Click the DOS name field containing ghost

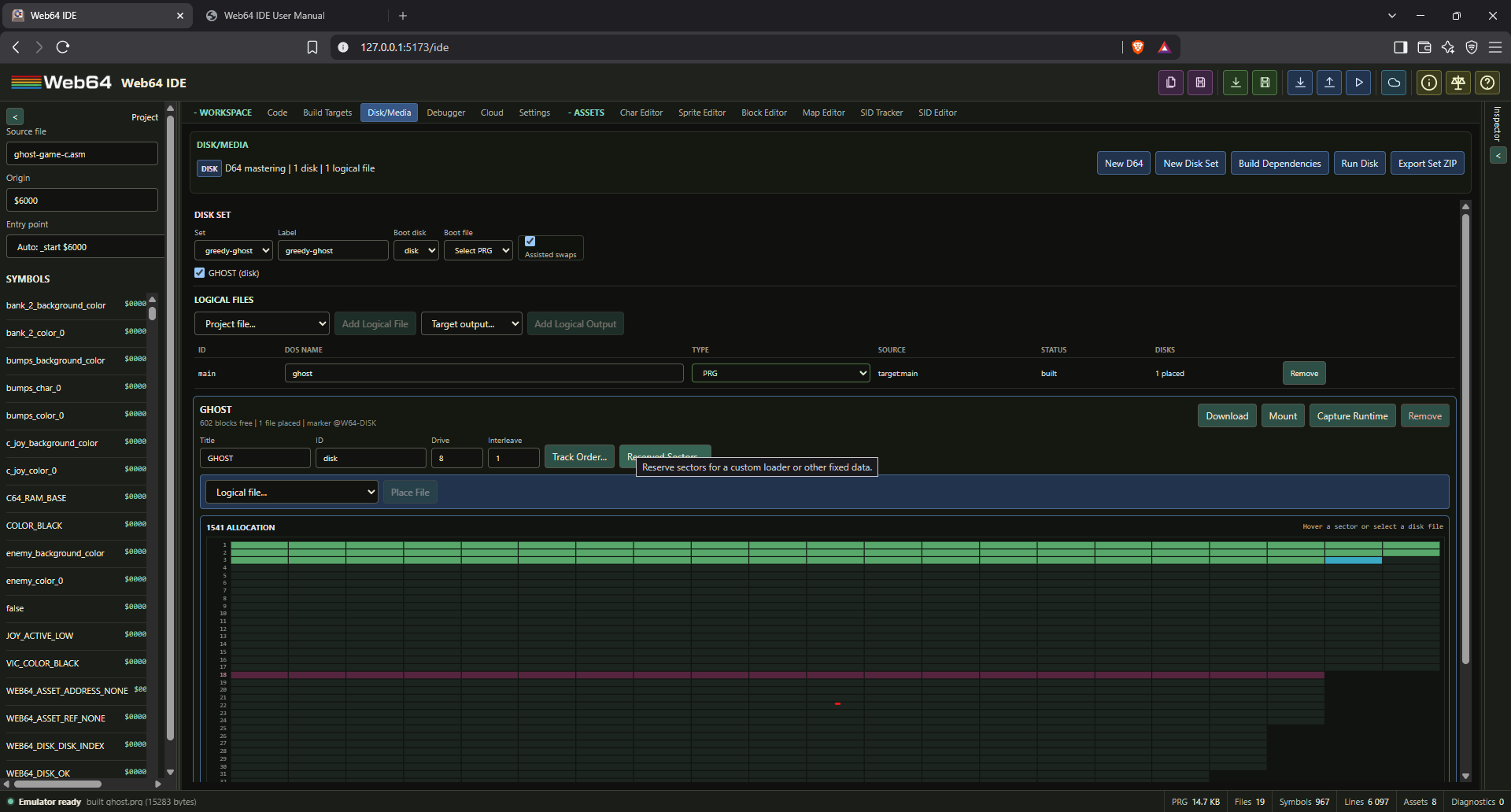click(484, 373)
